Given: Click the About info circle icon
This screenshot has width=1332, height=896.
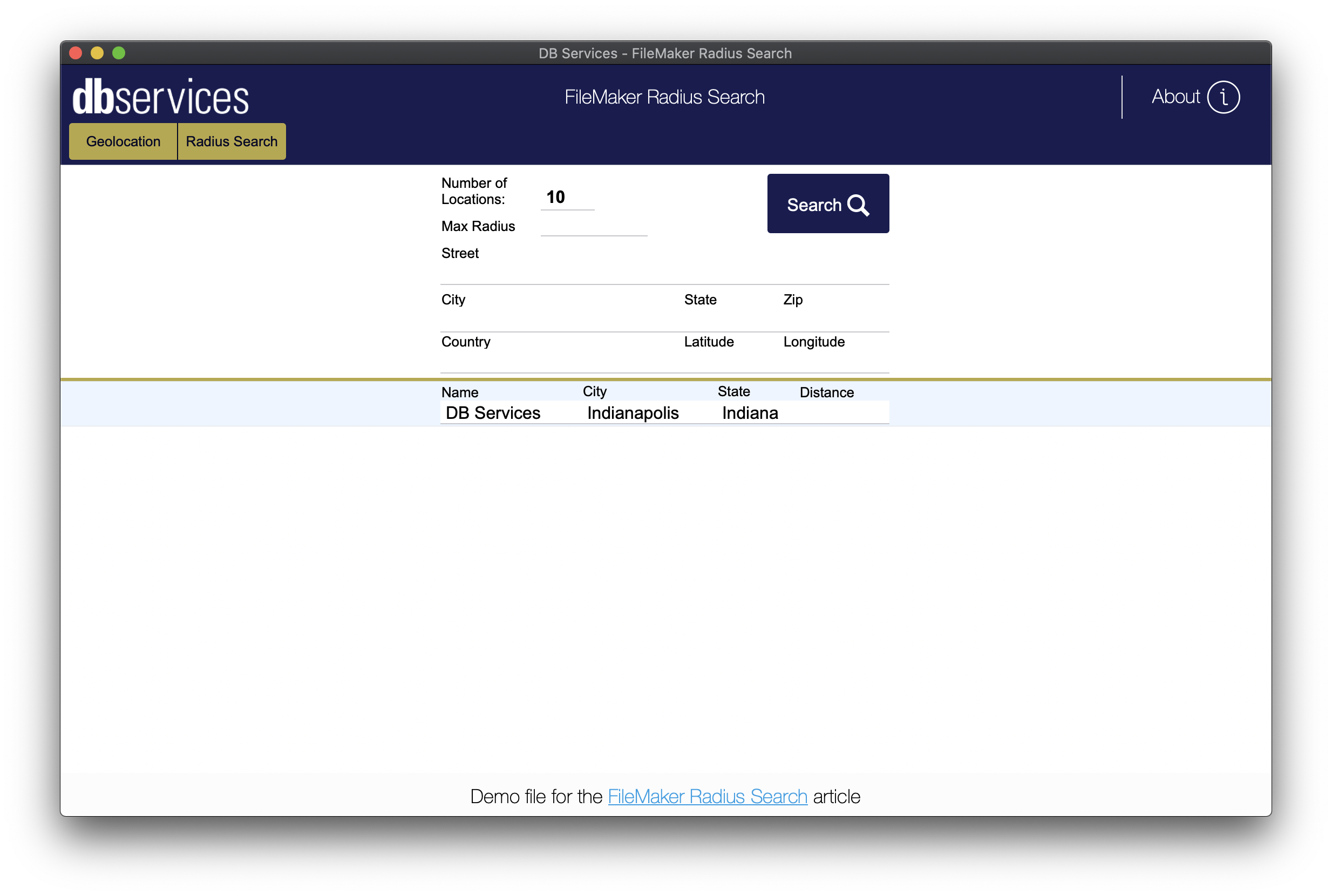Looking at the screenshot, I should click(1223, 97).
